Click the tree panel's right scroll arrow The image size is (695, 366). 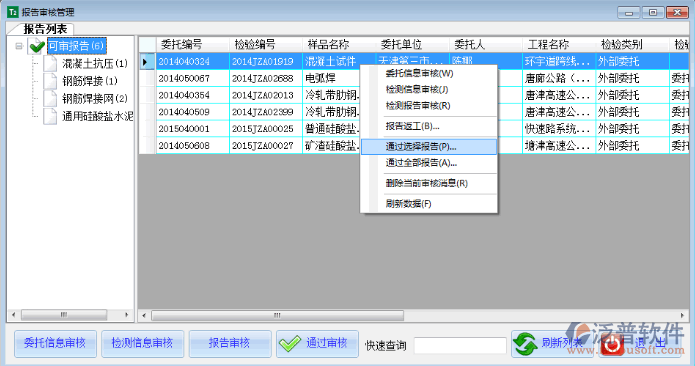[127, 315]
